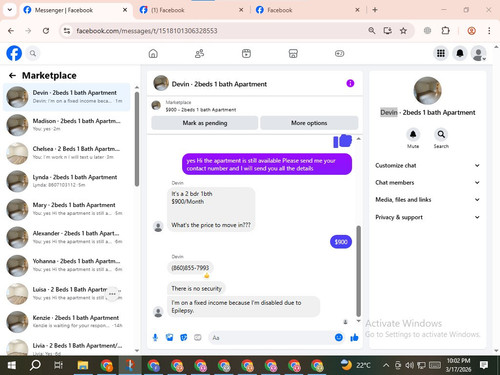Open Chrome three-dot menu

[x=489, y=31]
